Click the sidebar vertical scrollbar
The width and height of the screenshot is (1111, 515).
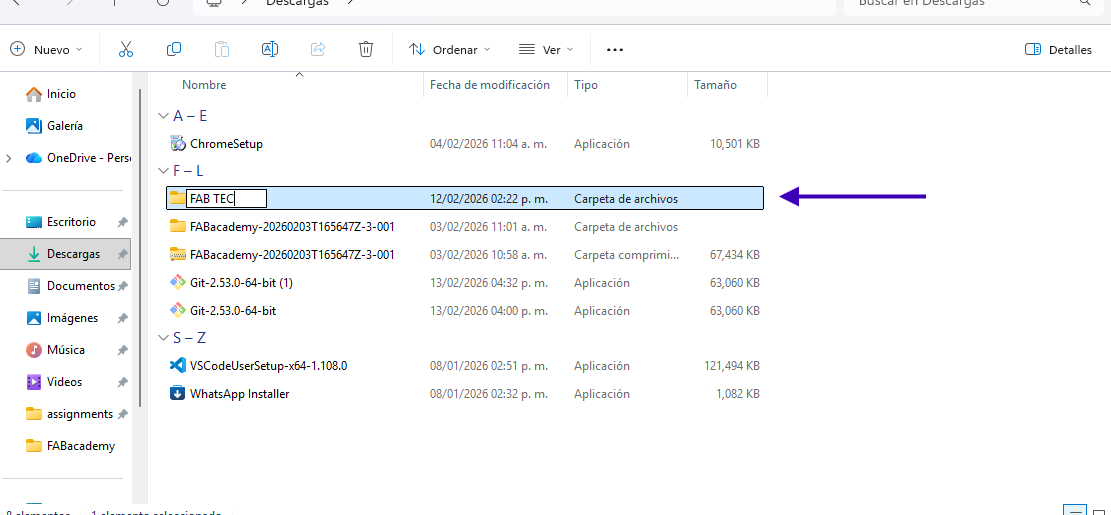140,248
